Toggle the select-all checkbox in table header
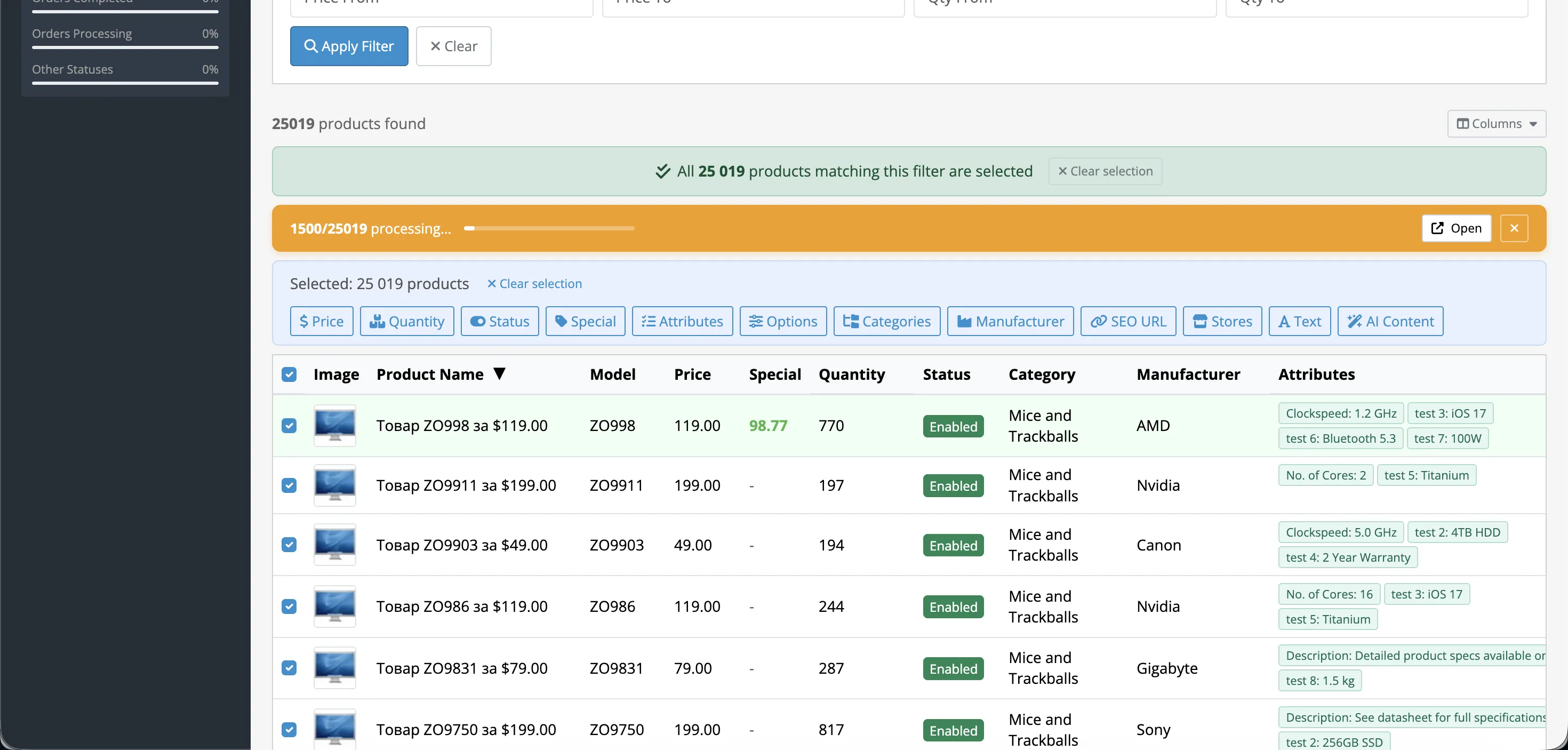 289,374
